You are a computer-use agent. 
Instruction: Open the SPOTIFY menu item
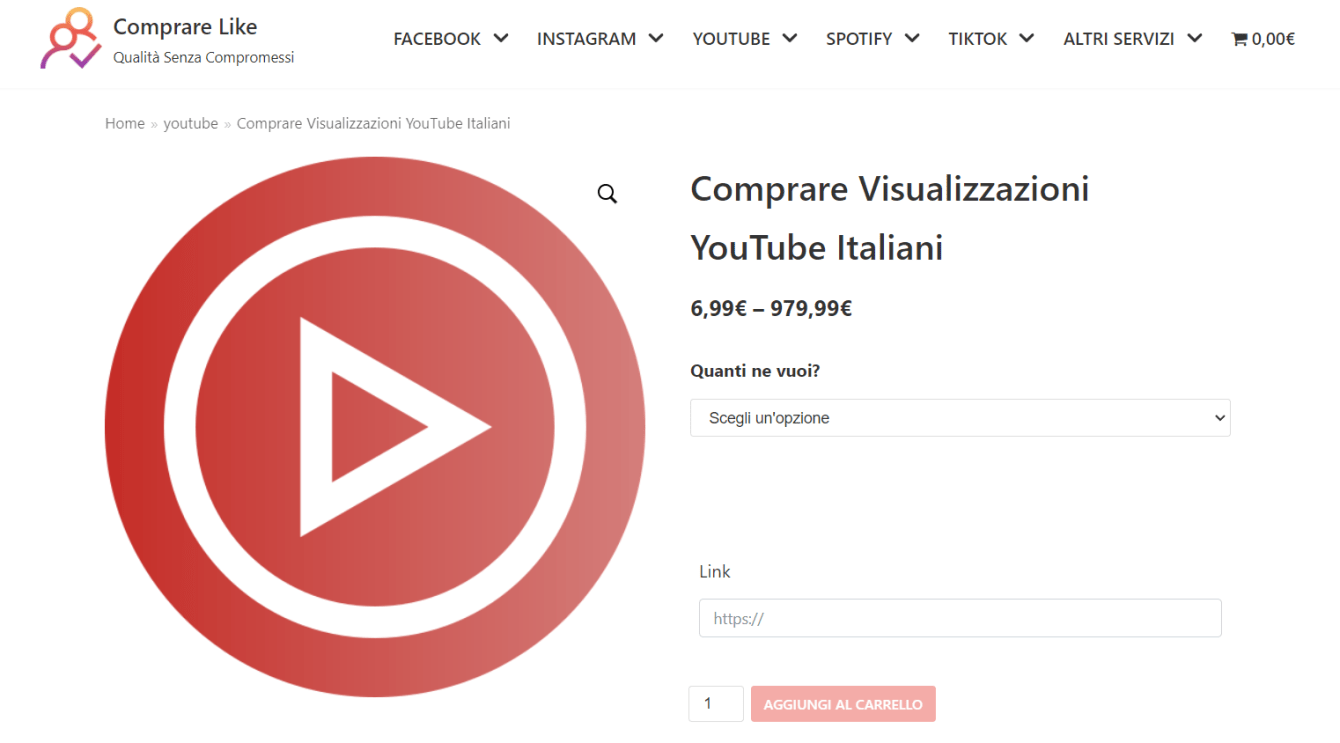859,39
